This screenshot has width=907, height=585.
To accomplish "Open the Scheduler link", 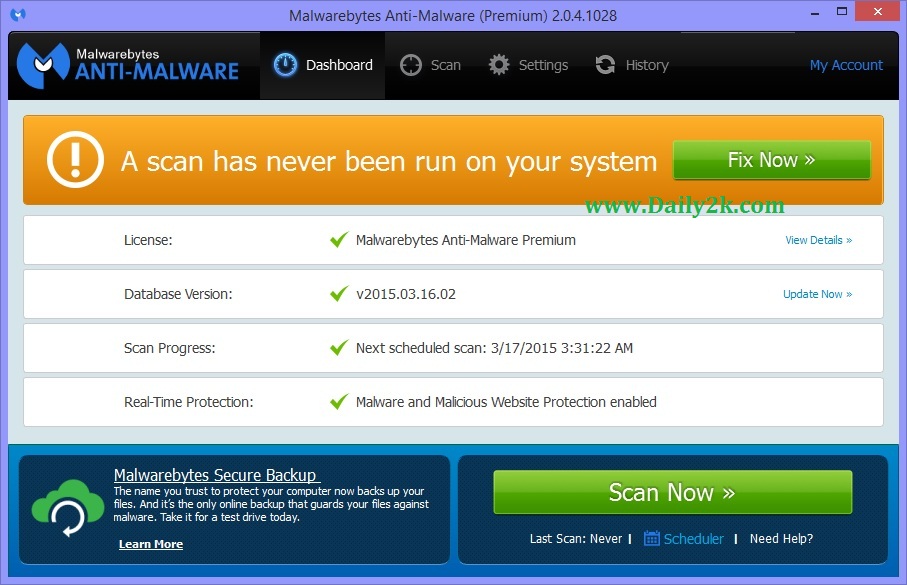I will [693, 539].
